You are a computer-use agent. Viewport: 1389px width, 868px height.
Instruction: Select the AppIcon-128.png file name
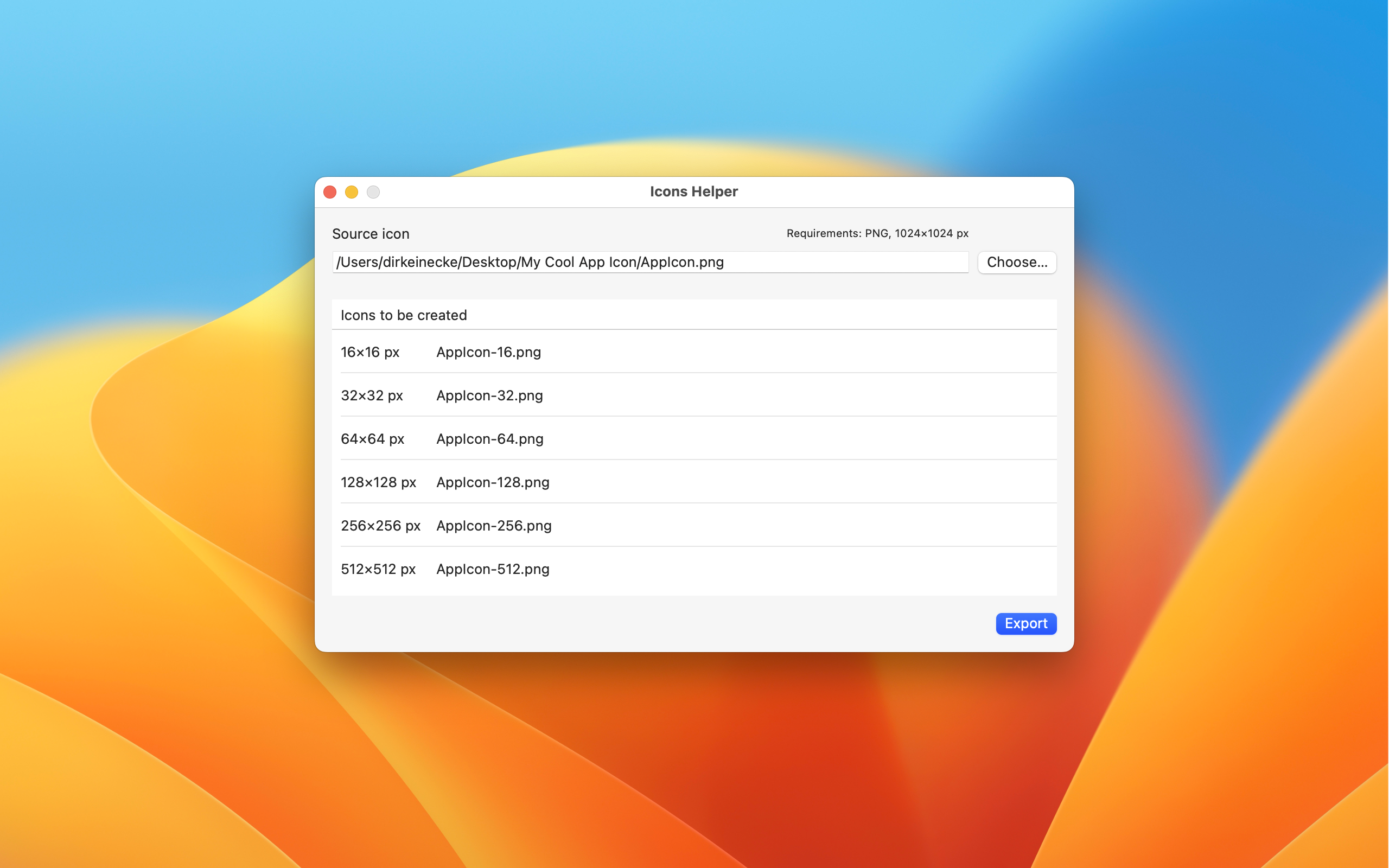(x=493, y=482)
